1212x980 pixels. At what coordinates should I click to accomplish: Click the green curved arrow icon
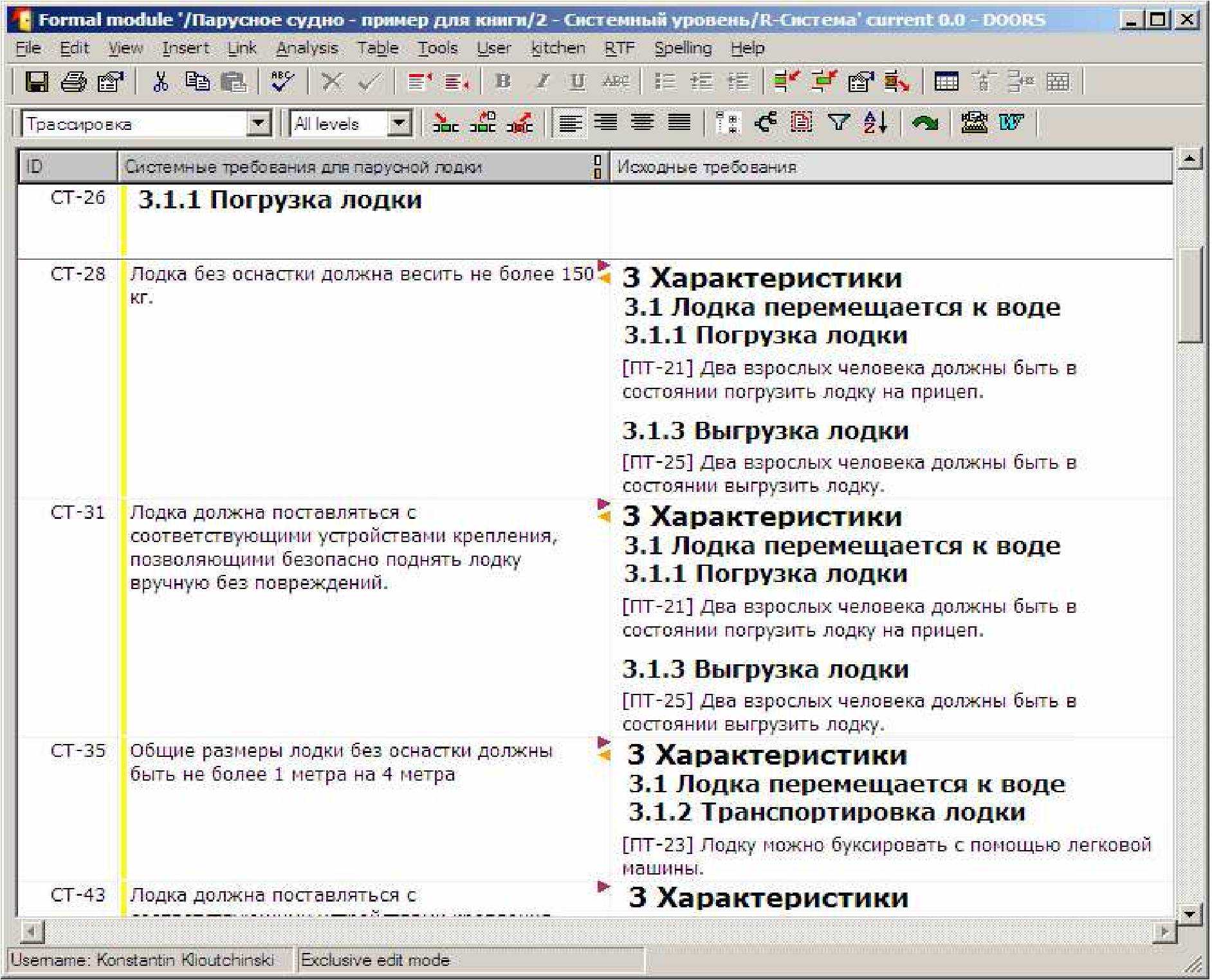tap(924, 122)
